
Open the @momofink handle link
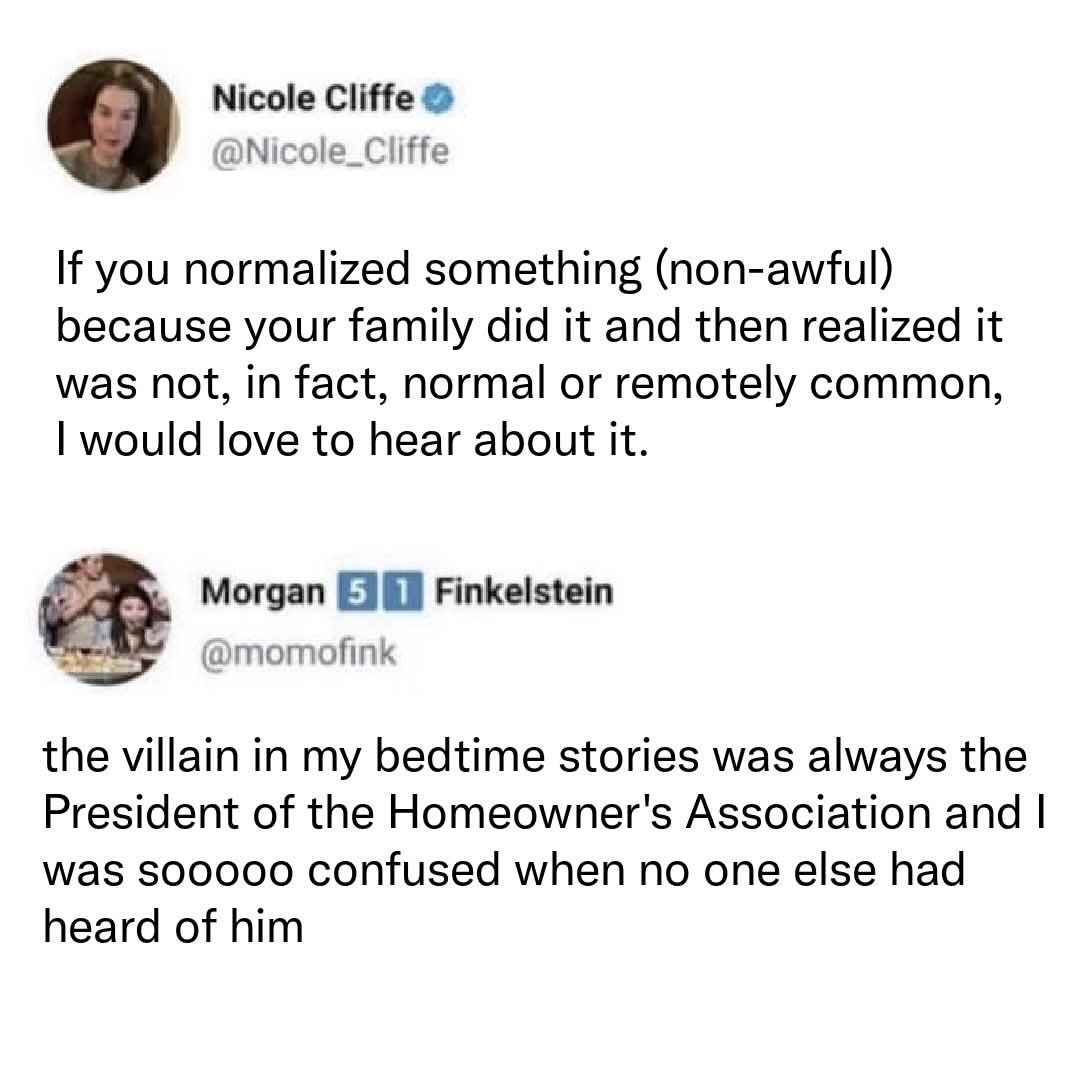(300, 655)
